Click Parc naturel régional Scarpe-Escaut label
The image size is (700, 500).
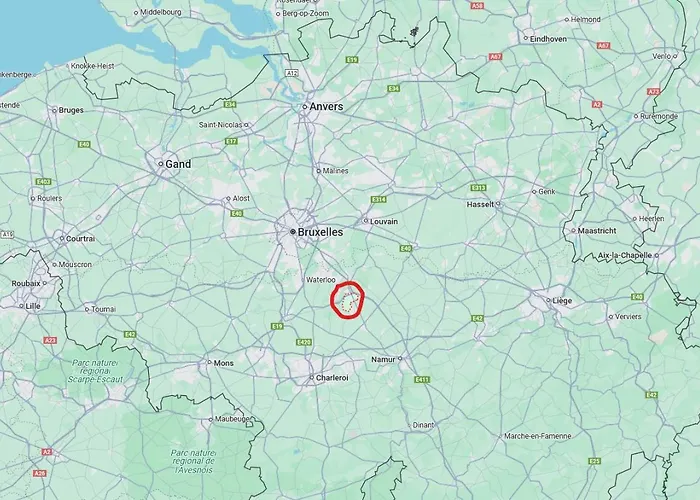coord(95,371)
